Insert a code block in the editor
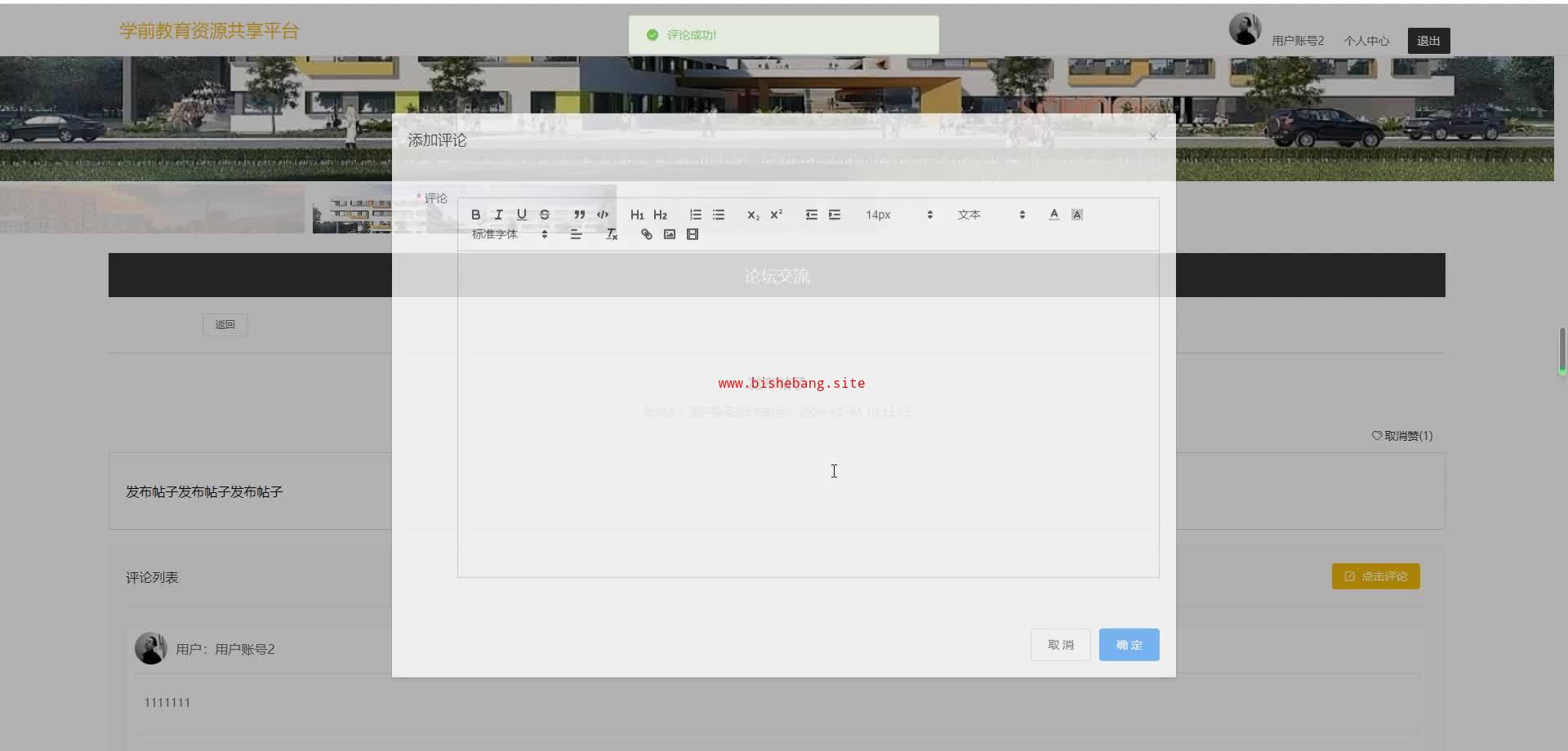The image size is (1568, 751). tap(603, 215)
